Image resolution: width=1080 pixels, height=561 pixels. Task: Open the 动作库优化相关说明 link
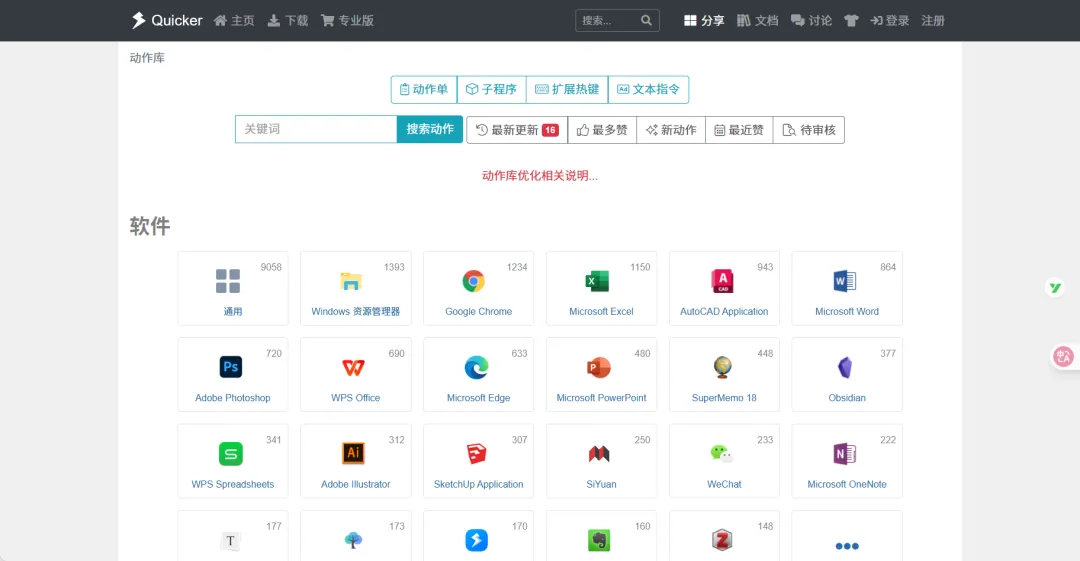(x=540, y=176)
